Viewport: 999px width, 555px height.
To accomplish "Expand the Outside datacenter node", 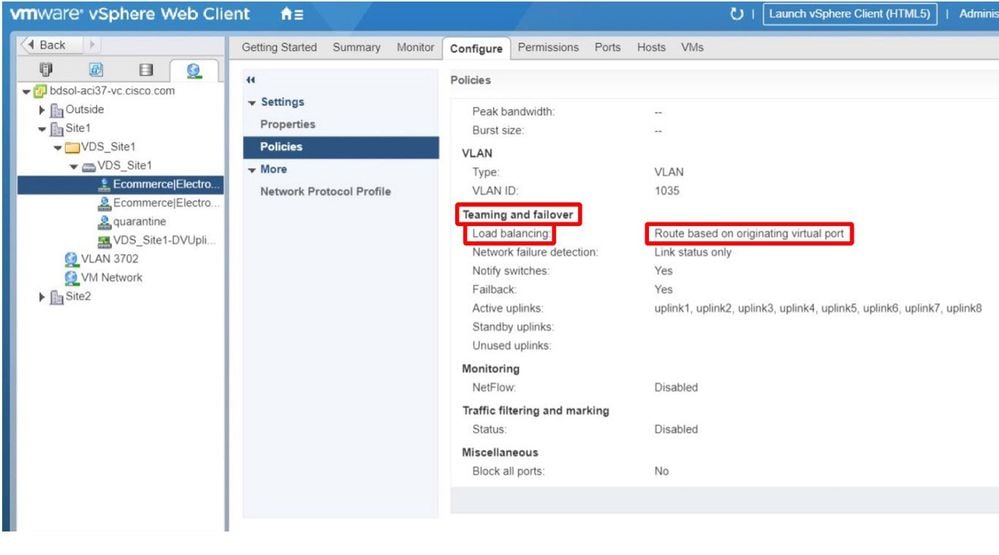I will [42, 110].
